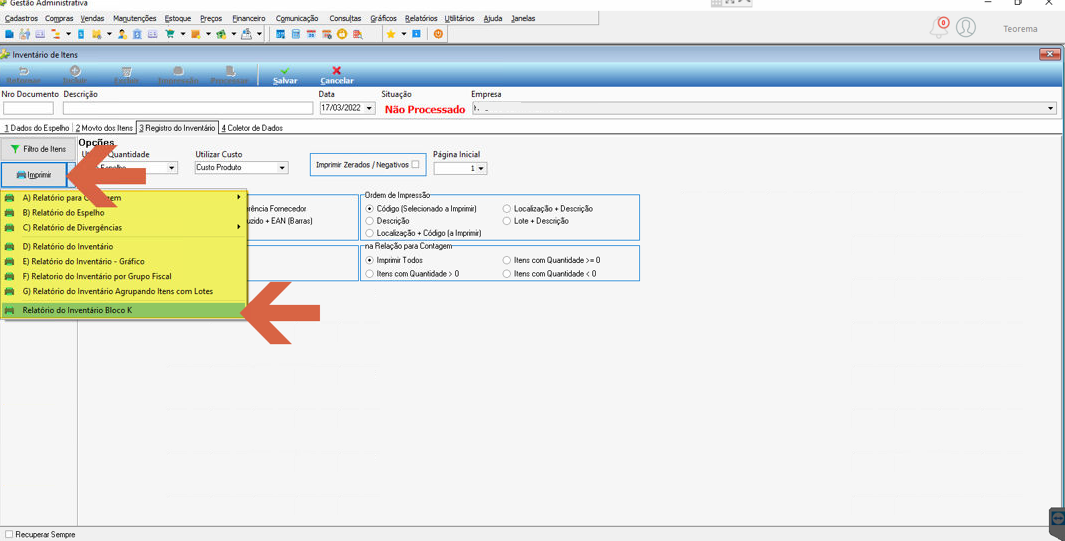
Task: Expand dropdown arrow next to green money icon
Action: tap(234, 33)
